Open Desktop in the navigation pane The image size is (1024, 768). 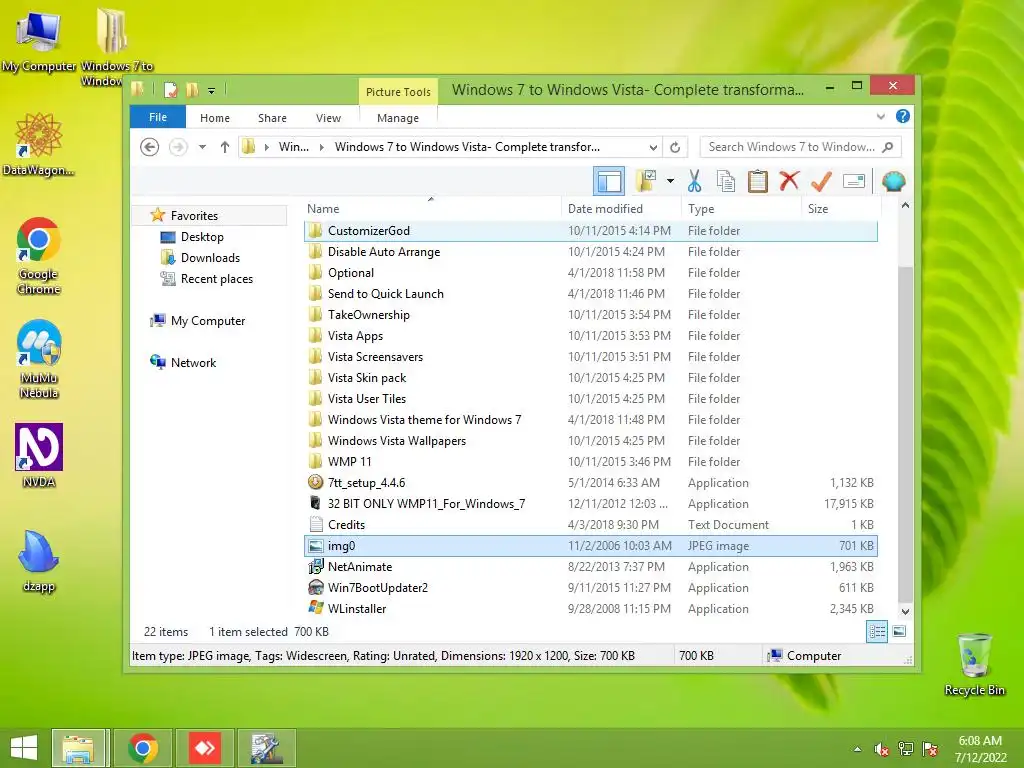click(202, 236)
